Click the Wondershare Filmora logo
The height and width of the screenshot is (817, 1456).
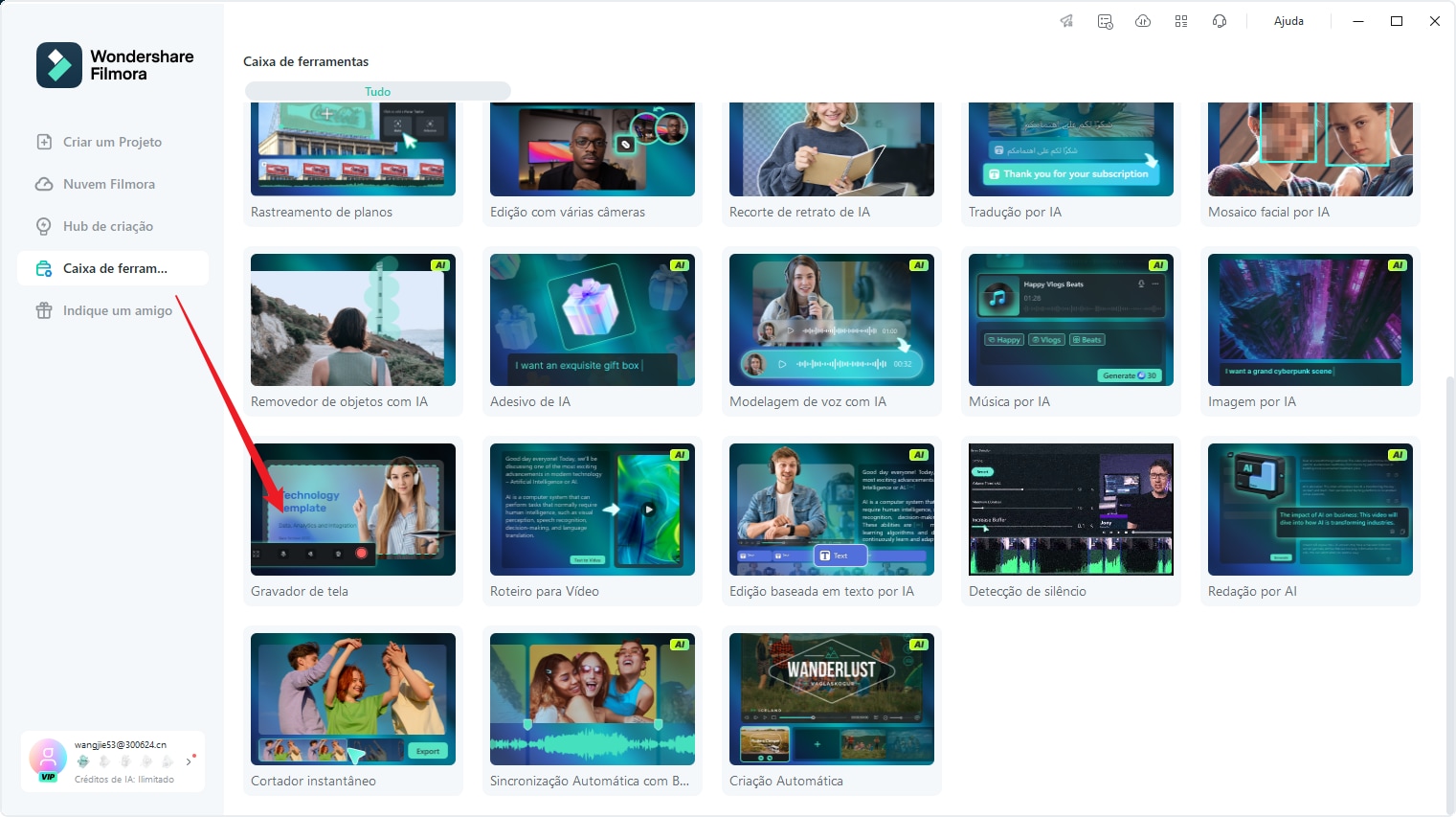coord(115,65)
